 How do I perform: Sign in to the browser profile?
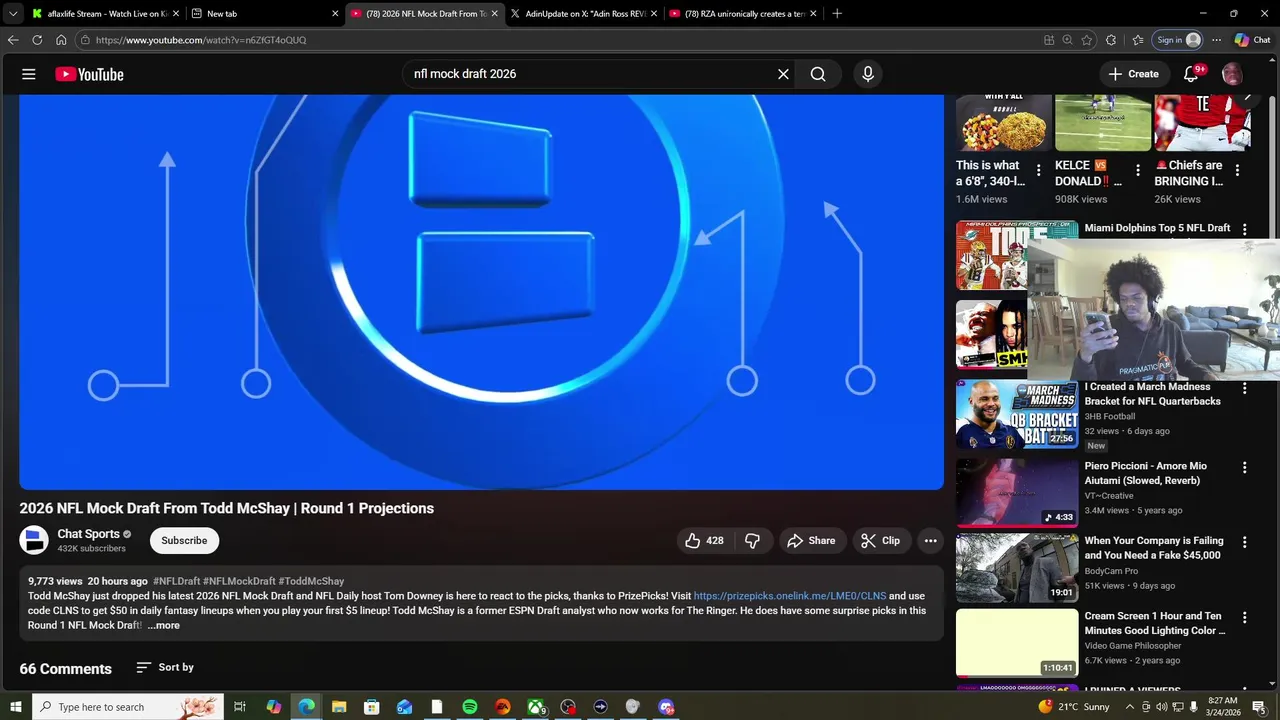point(1178,40)
